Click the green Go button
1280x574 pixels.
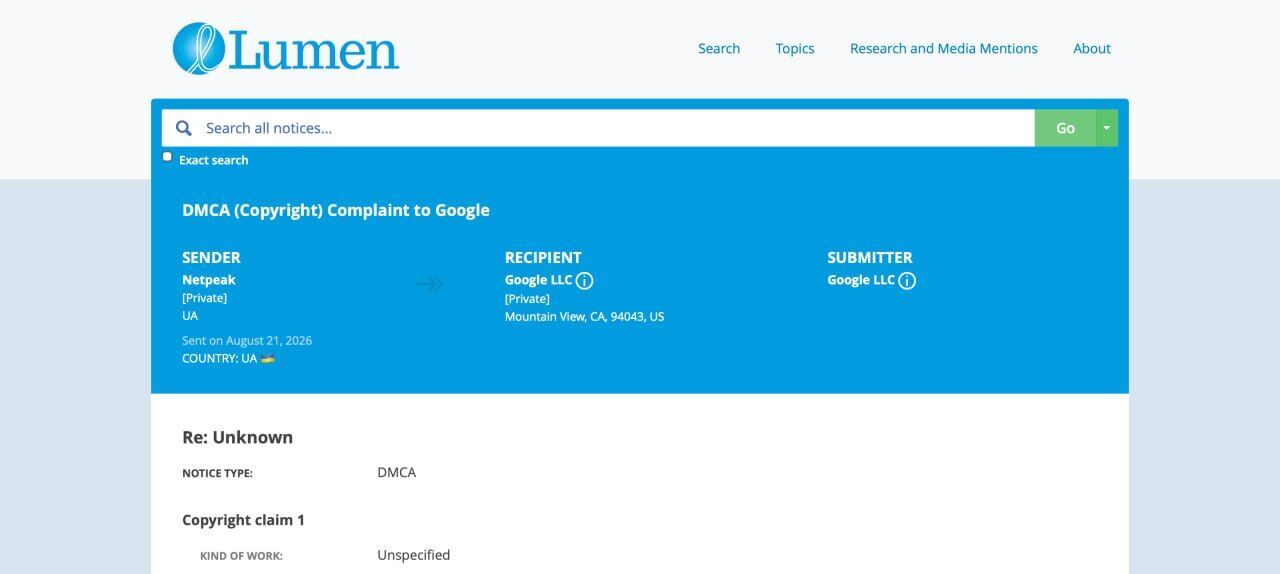(1066, 128)
